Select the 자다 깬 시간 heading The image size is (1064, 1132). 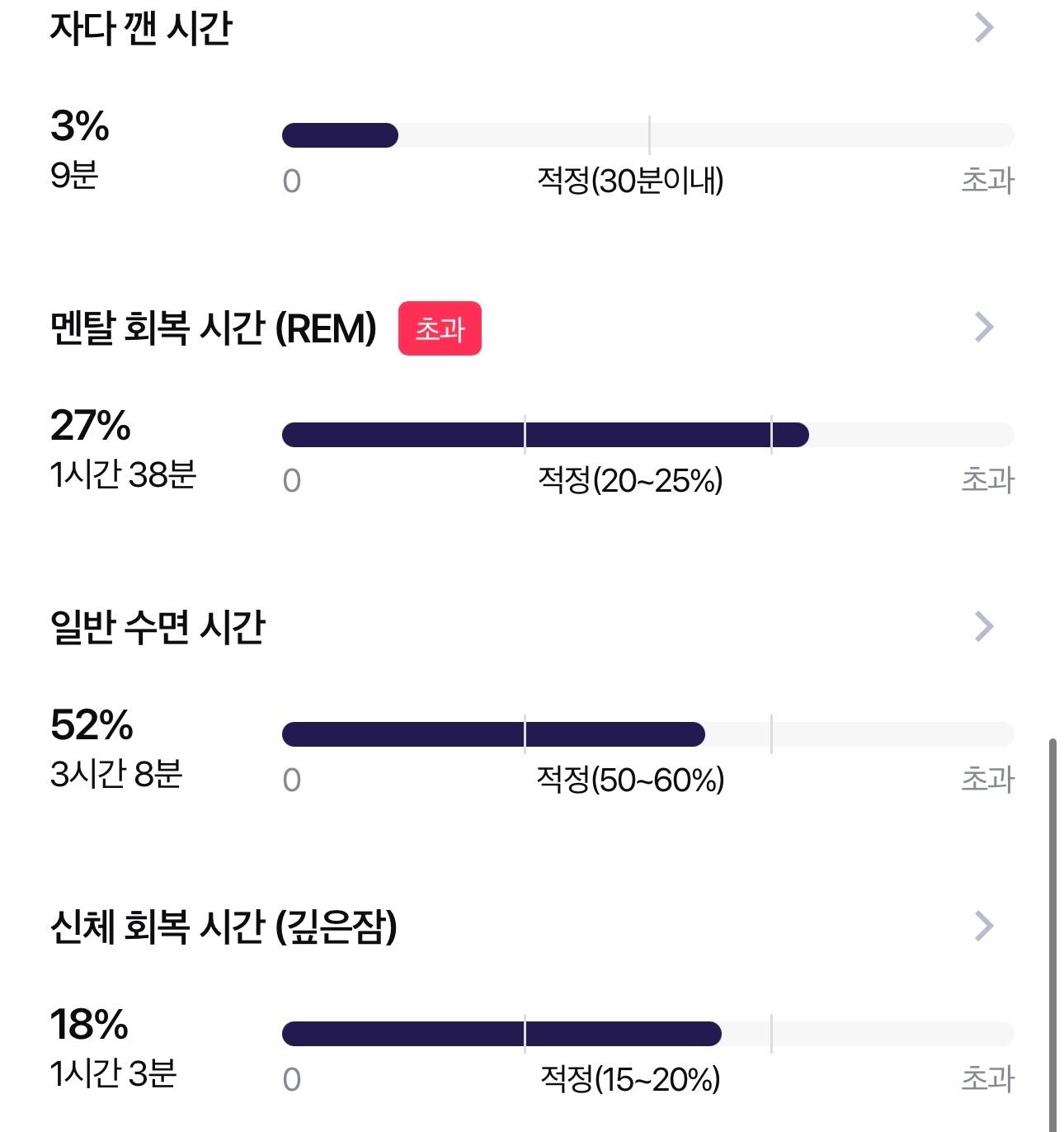point(141,28)
